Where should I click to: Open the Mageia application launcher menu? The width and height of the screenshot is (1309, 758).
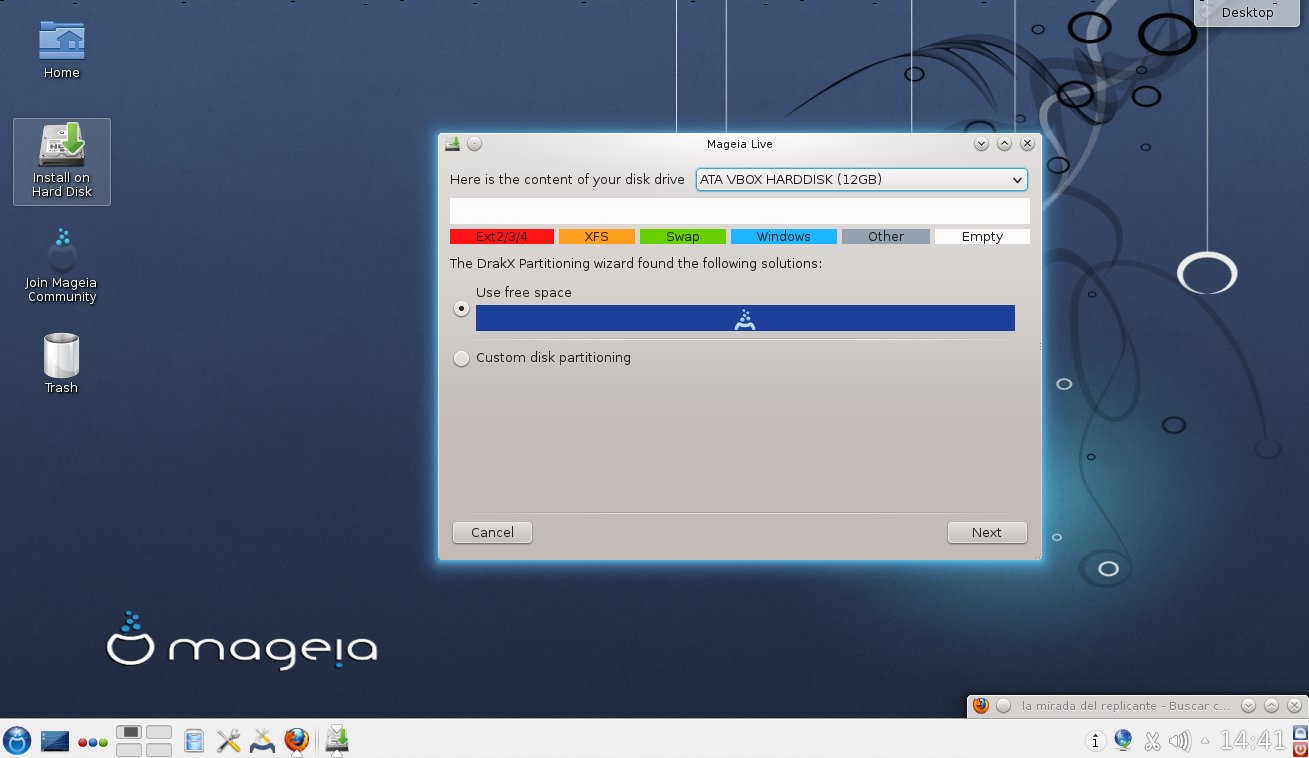pos(17,740)
